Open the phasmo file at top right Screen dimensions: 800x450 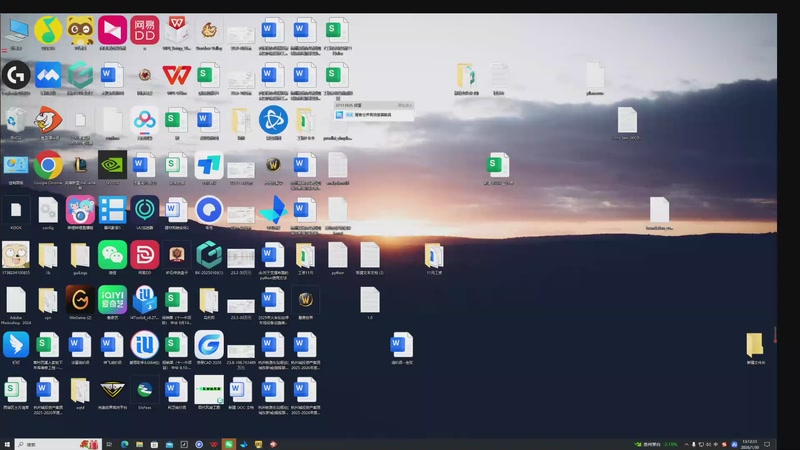click(x=595, y=78)
